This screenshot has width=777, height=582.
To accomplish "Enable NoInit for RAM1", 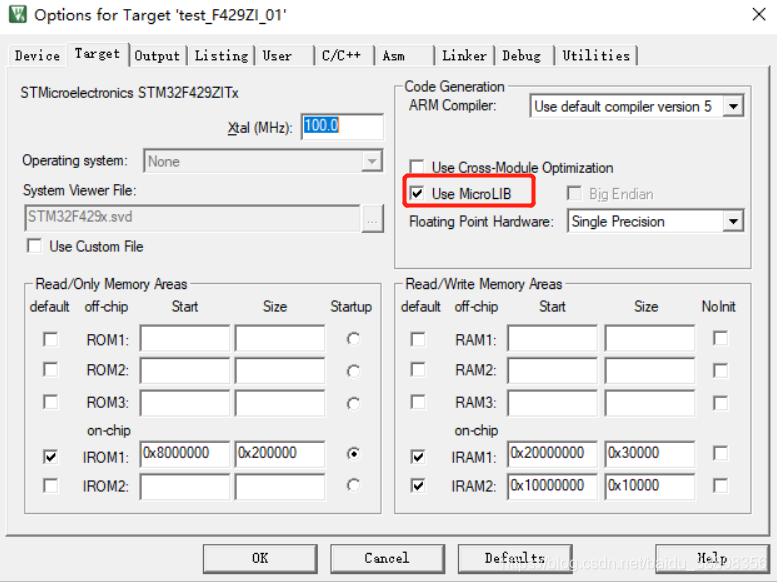I will [721, 339].
